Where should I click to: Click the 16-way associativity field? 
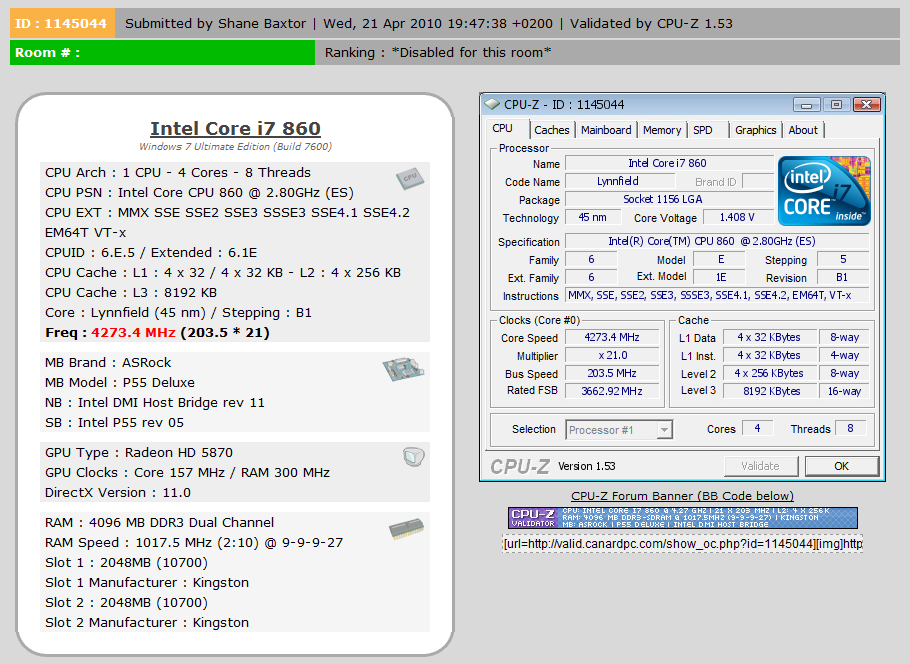coord(844,391)
